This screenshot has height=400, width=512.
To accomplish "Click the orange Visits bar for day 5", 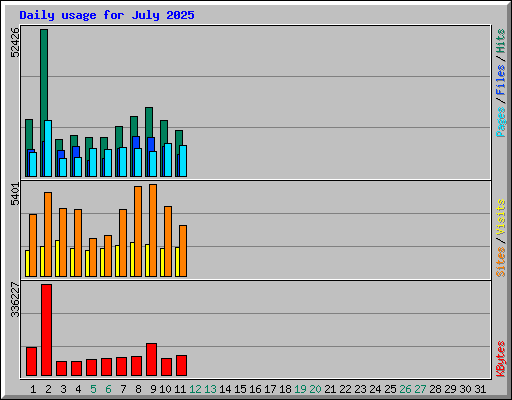I will tap(93, 257).
